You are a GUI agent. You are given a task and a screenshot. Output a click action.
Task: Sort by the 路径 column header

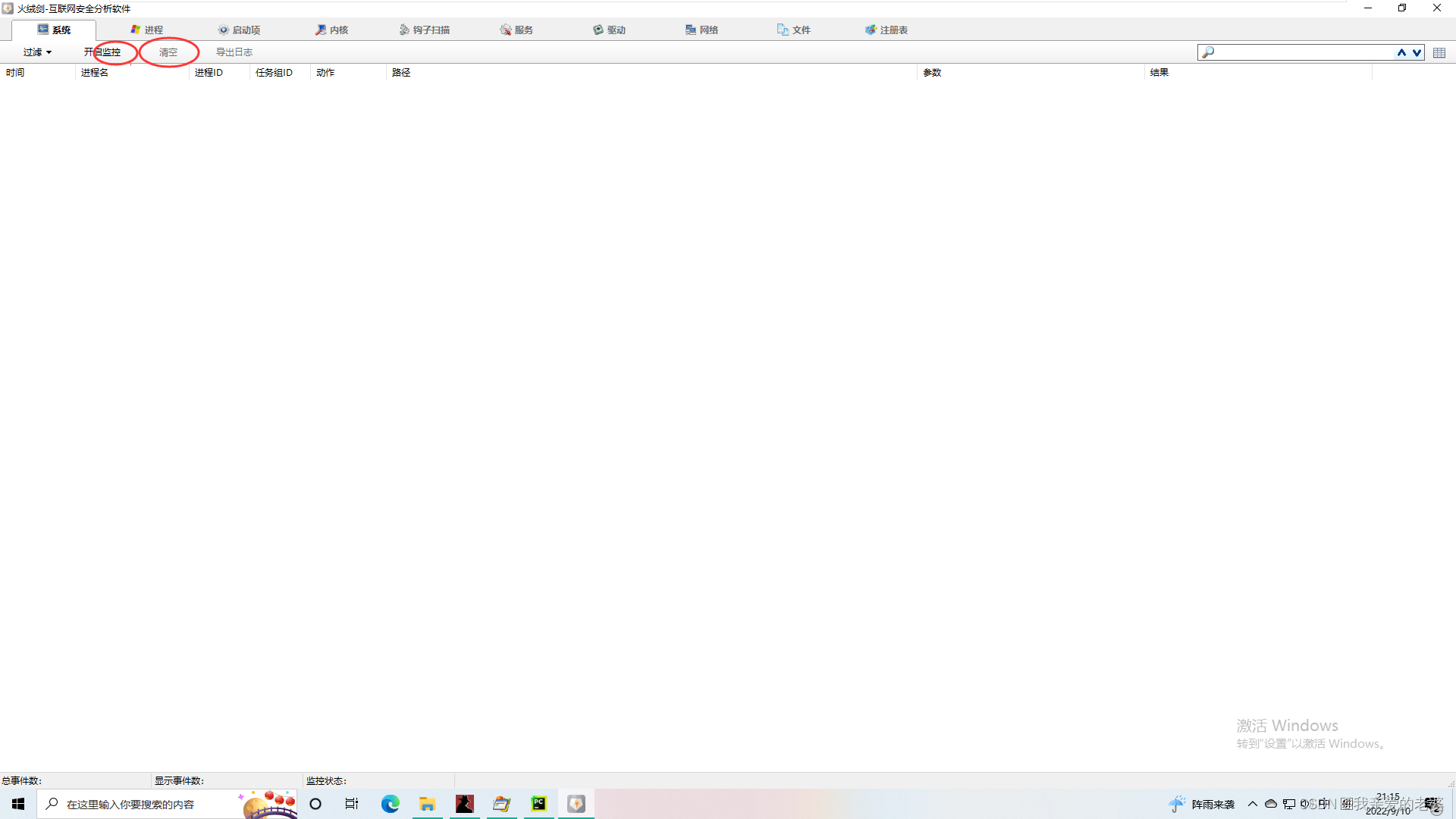click(x=401, y=73)
